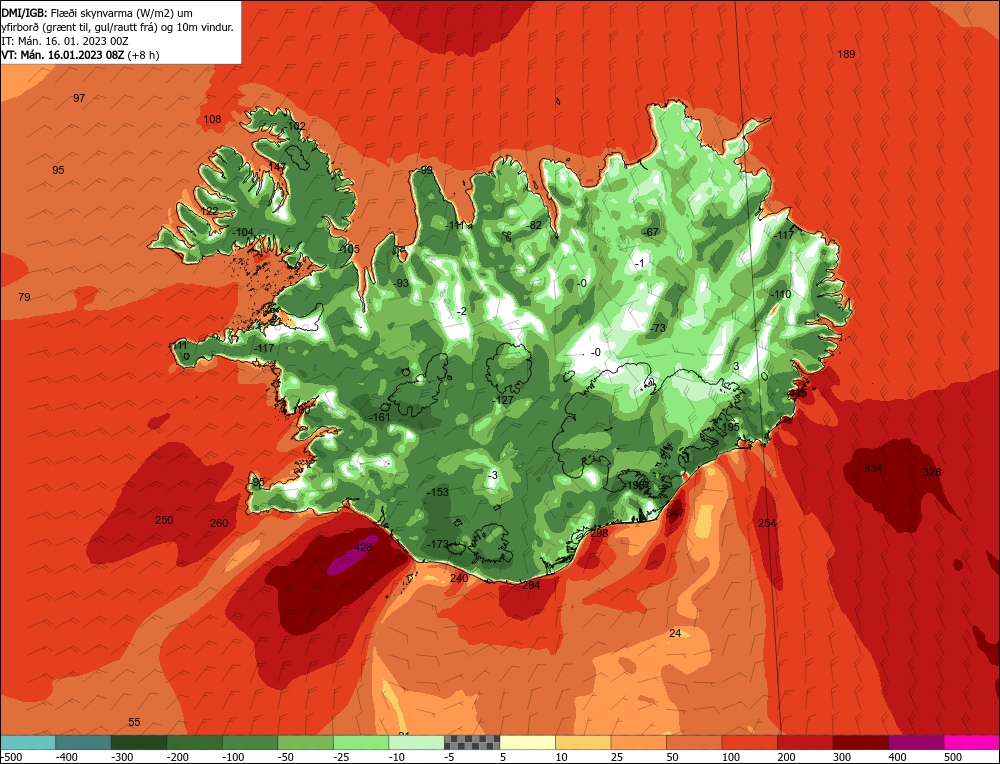This screenshot has height=764, width=1000.
Task: Select the -127 value in central Iceland
Action: coord(503,400)
